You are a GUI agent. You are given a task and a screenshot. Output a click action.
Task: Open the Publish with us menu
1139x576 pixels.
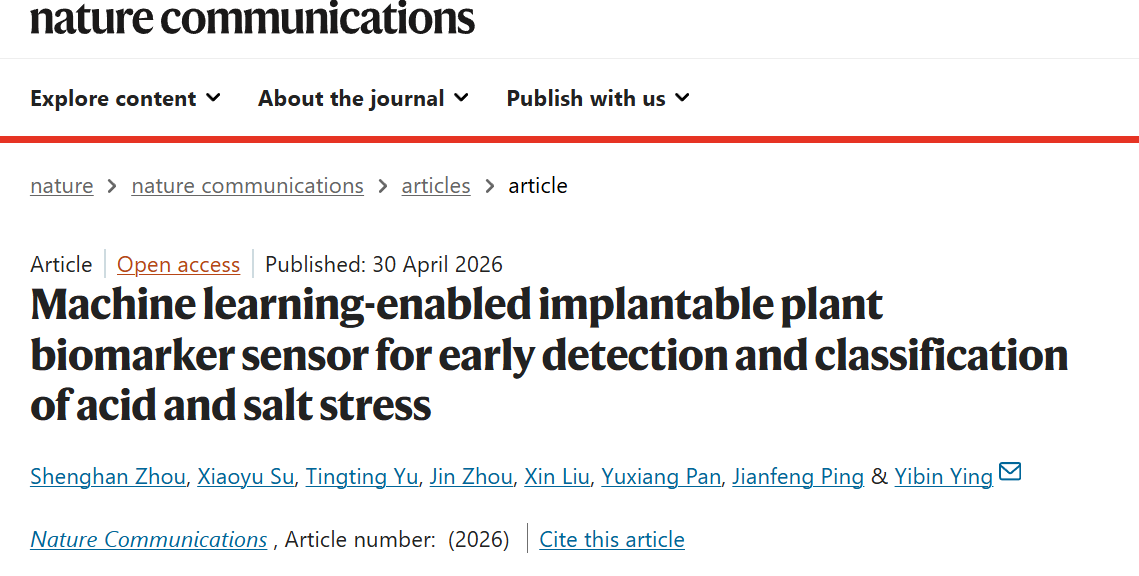click(598, 98)
